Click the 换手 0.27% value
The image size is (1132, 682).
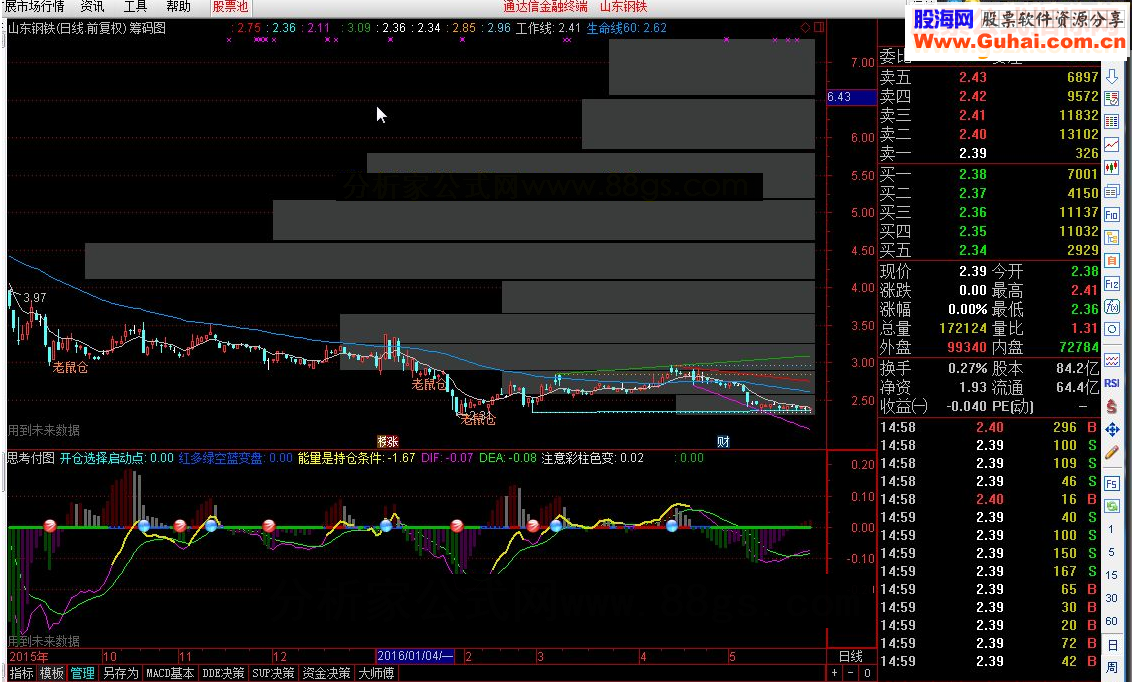pos(967,368)
